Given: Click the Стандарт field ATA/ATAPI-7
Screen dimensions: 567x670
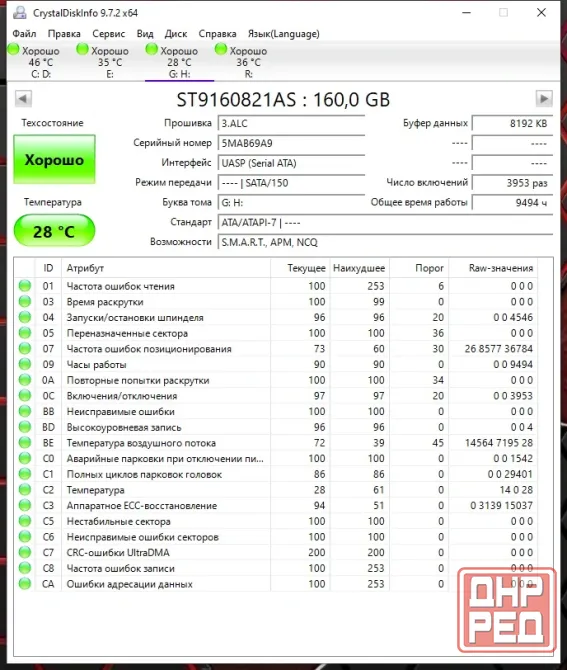Looking at the screenshot, I should [385, 223].
